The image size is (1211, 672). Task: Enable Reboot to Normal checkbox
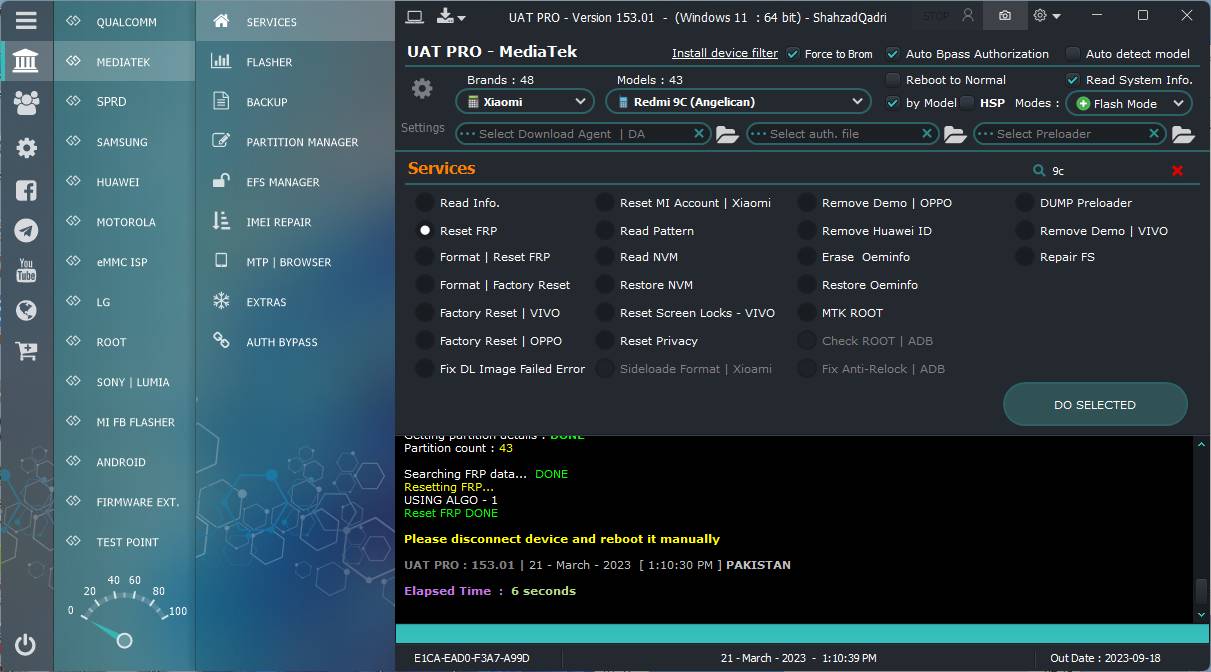[893, 80]
